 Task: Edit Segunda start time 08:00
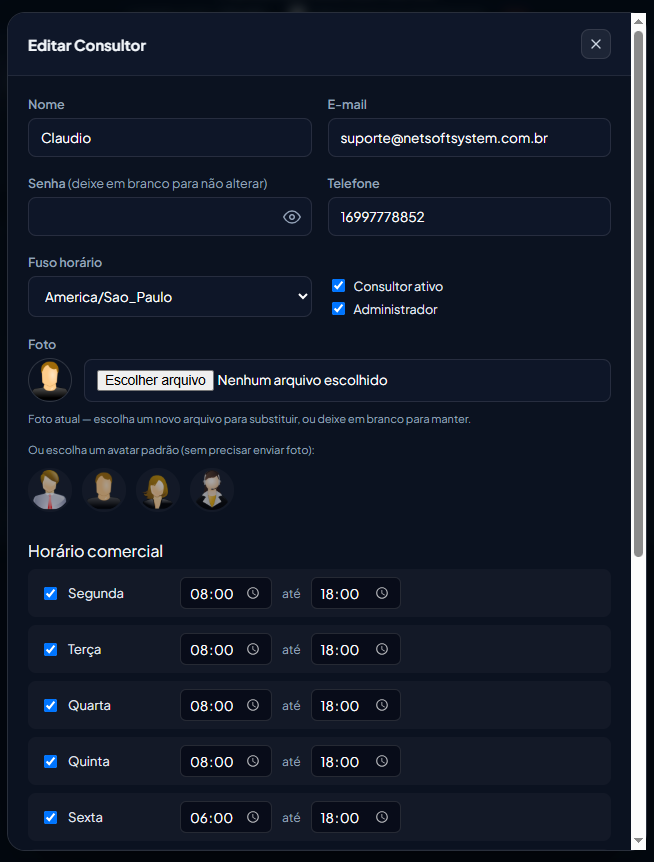coord(226,594)
